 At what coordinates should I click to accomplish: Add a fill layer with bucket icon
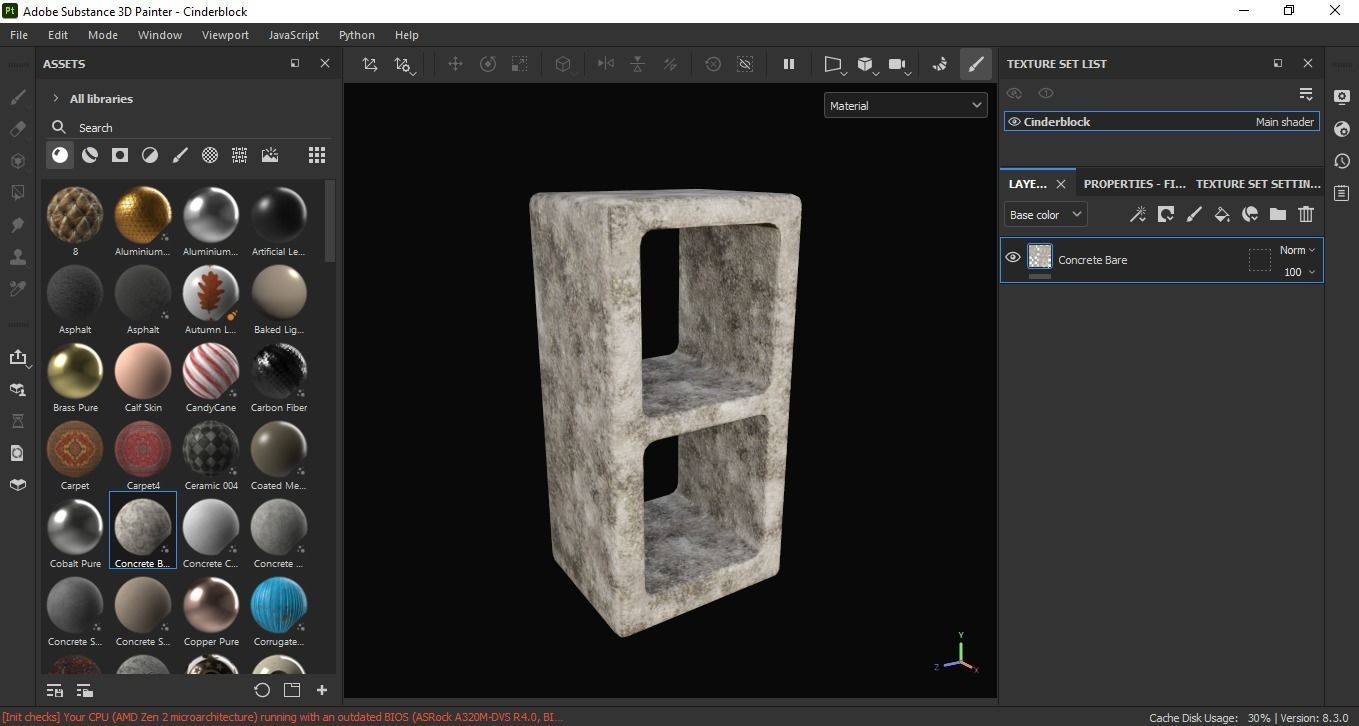(1222, 214)
